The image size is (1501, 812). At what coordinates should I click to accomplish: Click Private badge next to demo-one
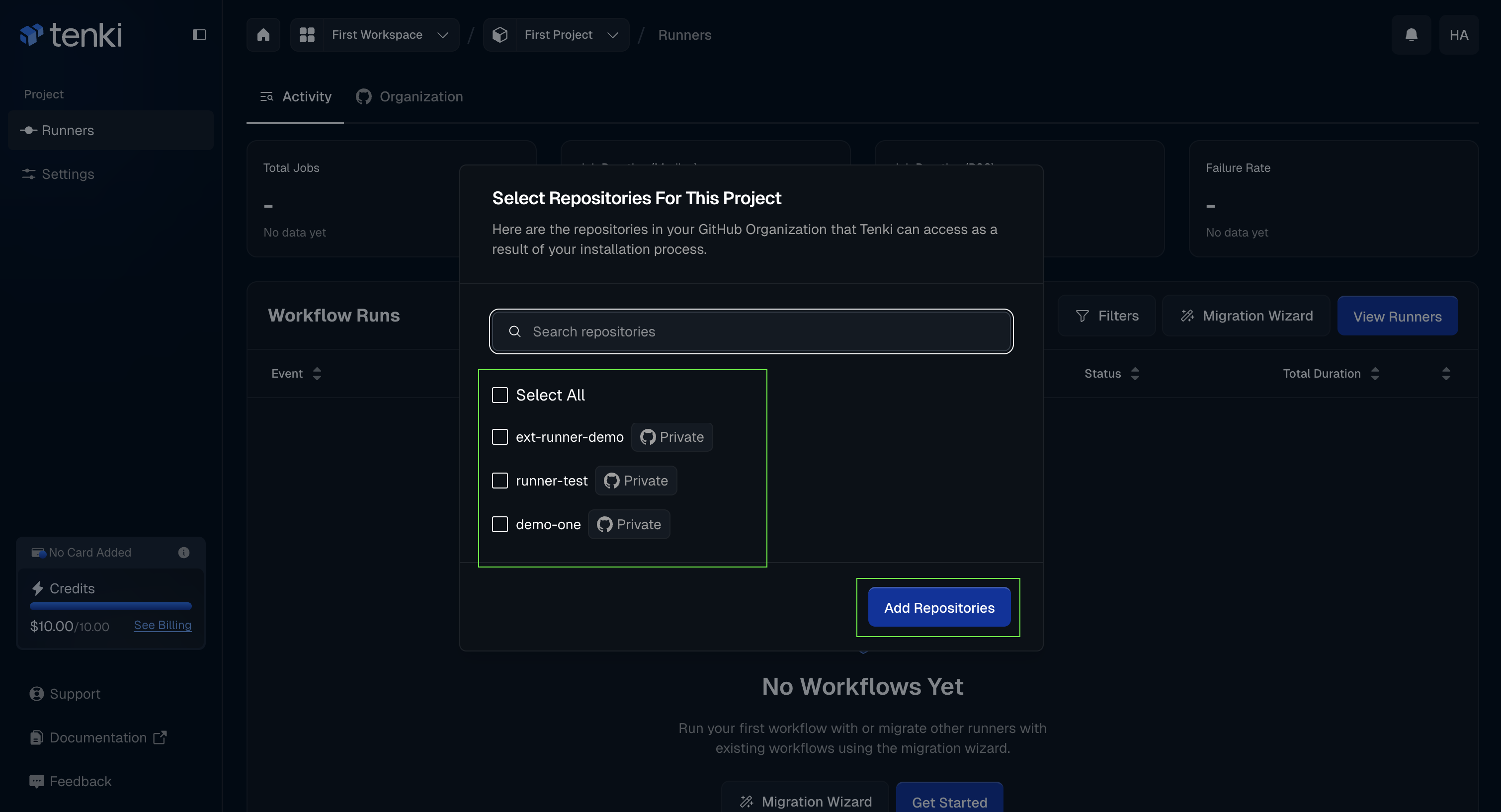(629, 524)
